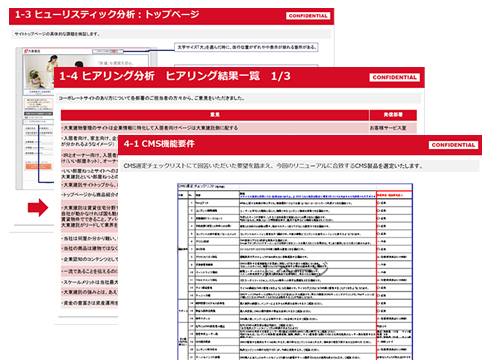Click CONFIDENTIAL badge on the 1-4 slide
The height and width of the screenshot is (360, 500).
pyautogui.click(x=394, y=77)
